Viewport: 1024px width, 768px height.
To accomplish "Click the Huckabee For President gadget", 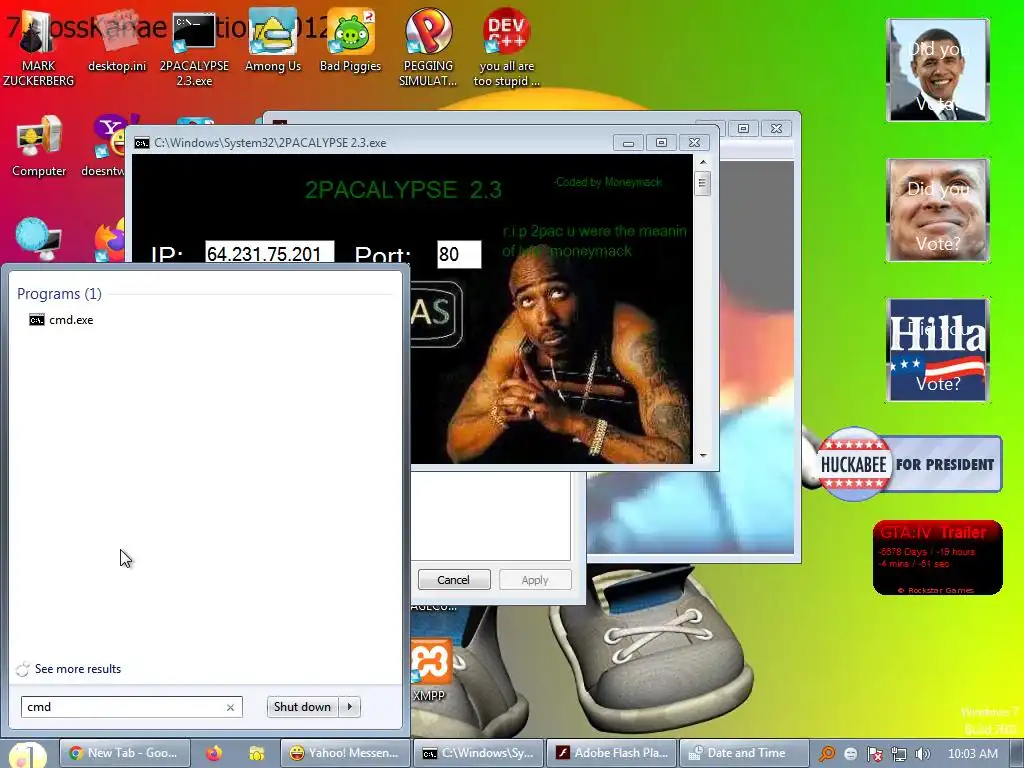I will coord(909,464).
